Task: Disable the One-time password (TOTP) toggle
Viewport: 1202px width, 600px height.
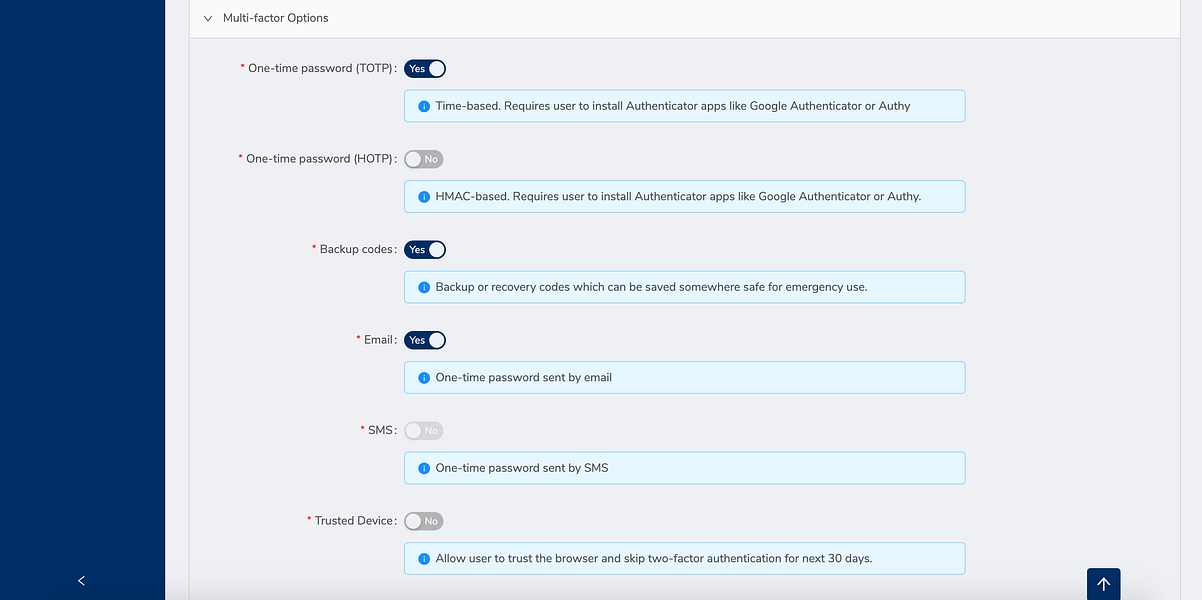Action: 425,69
